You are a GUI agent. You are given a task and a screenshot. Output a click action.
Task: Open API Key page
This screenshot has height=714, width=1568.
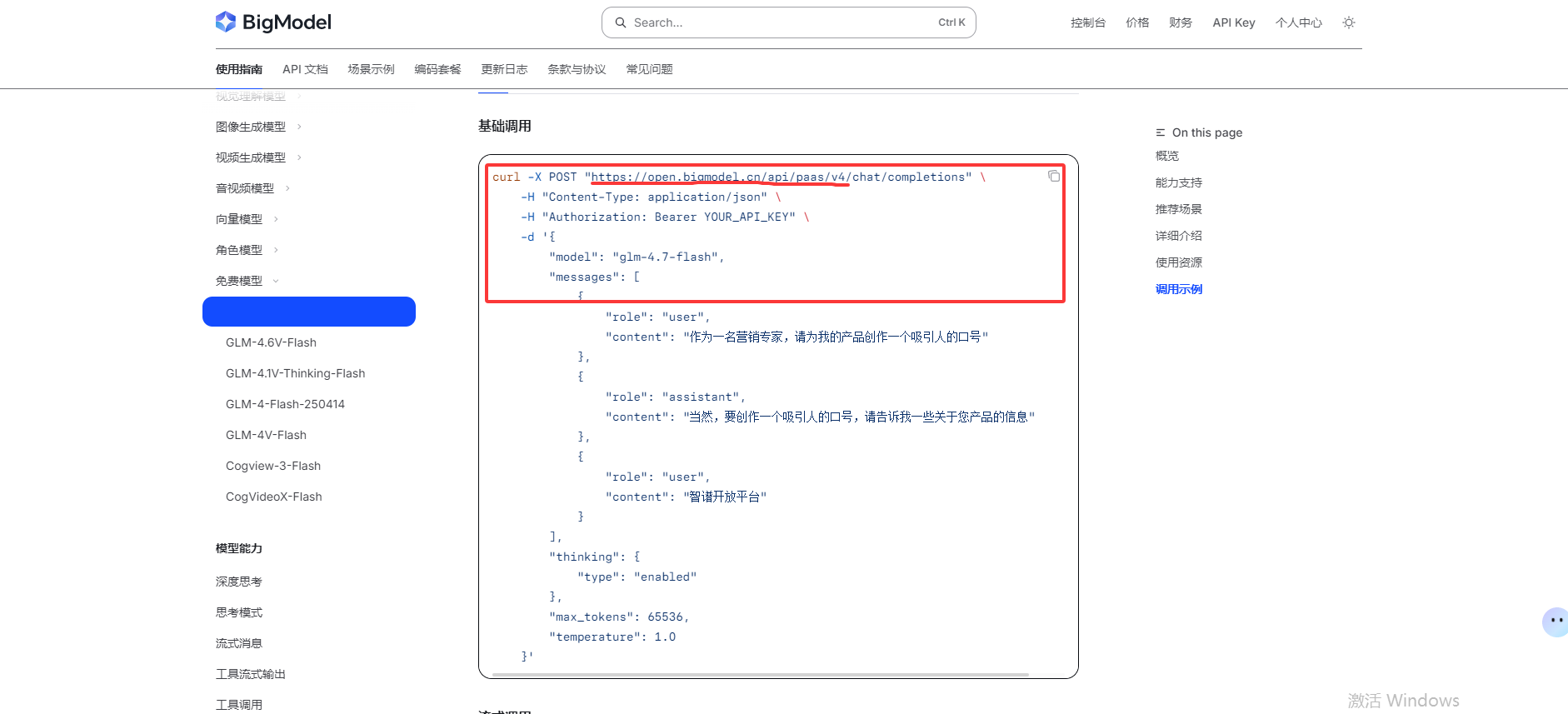click(1234, 22)
